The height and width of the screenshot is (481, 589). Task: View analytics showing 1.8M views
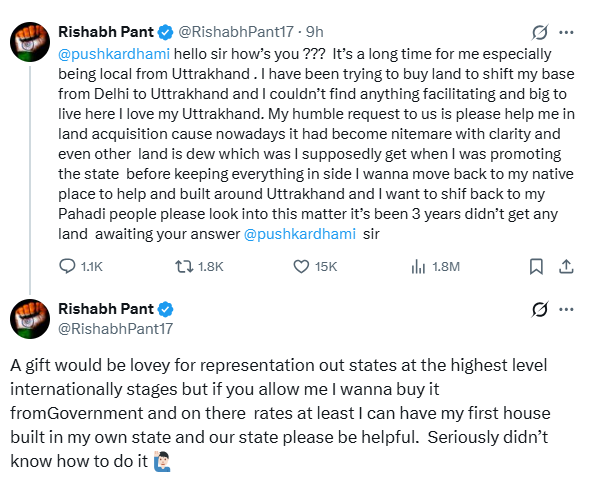418,266
